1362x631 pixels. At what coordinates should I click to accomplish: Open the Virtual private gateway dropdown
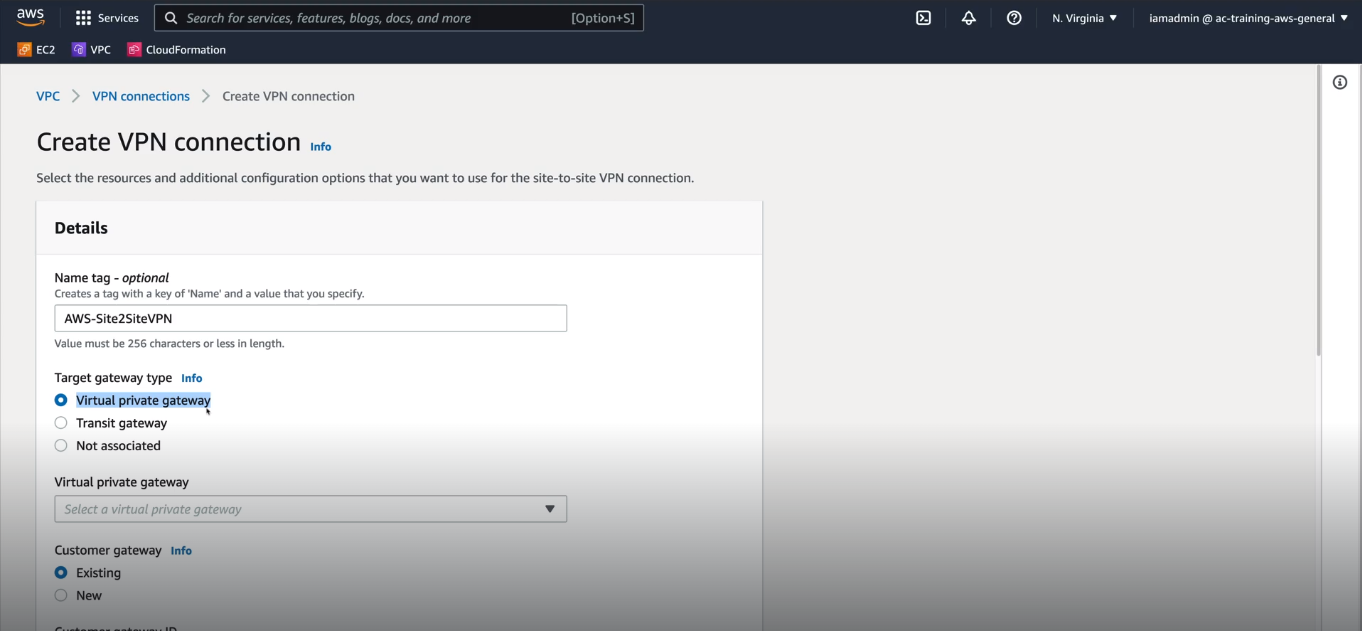[310, 508]
